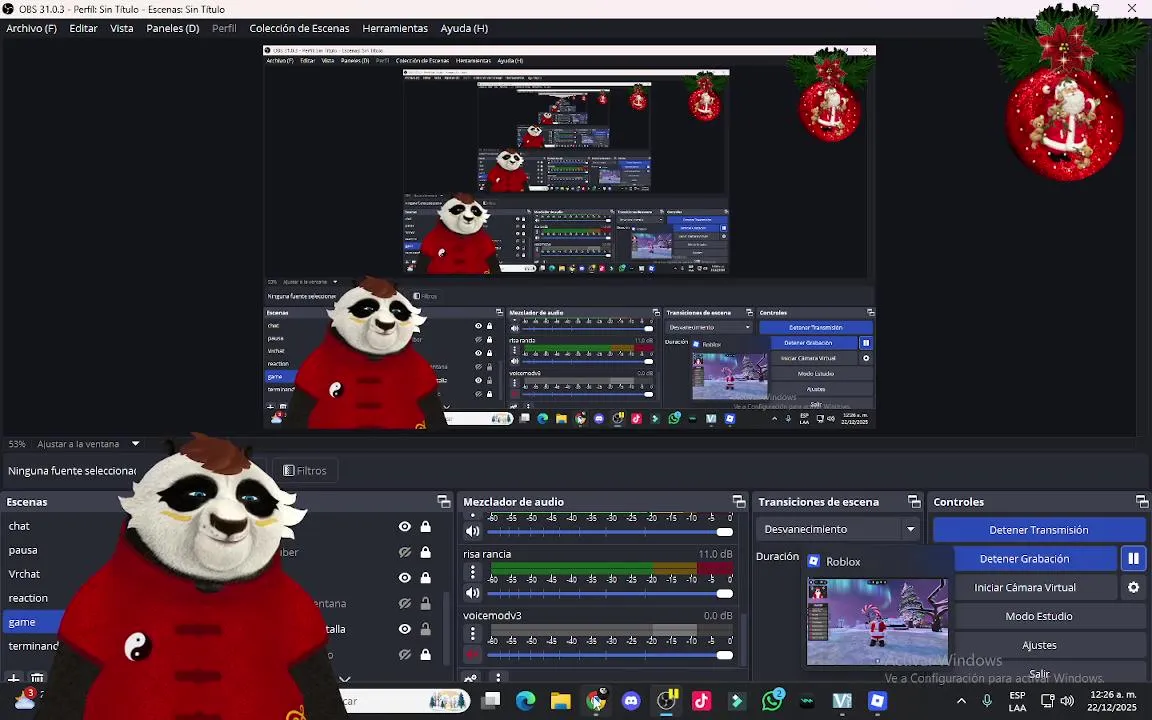This screenshot has height=720, width=1152.
Task: Open the risa rancia options dots menu
Action: [472, 571]
